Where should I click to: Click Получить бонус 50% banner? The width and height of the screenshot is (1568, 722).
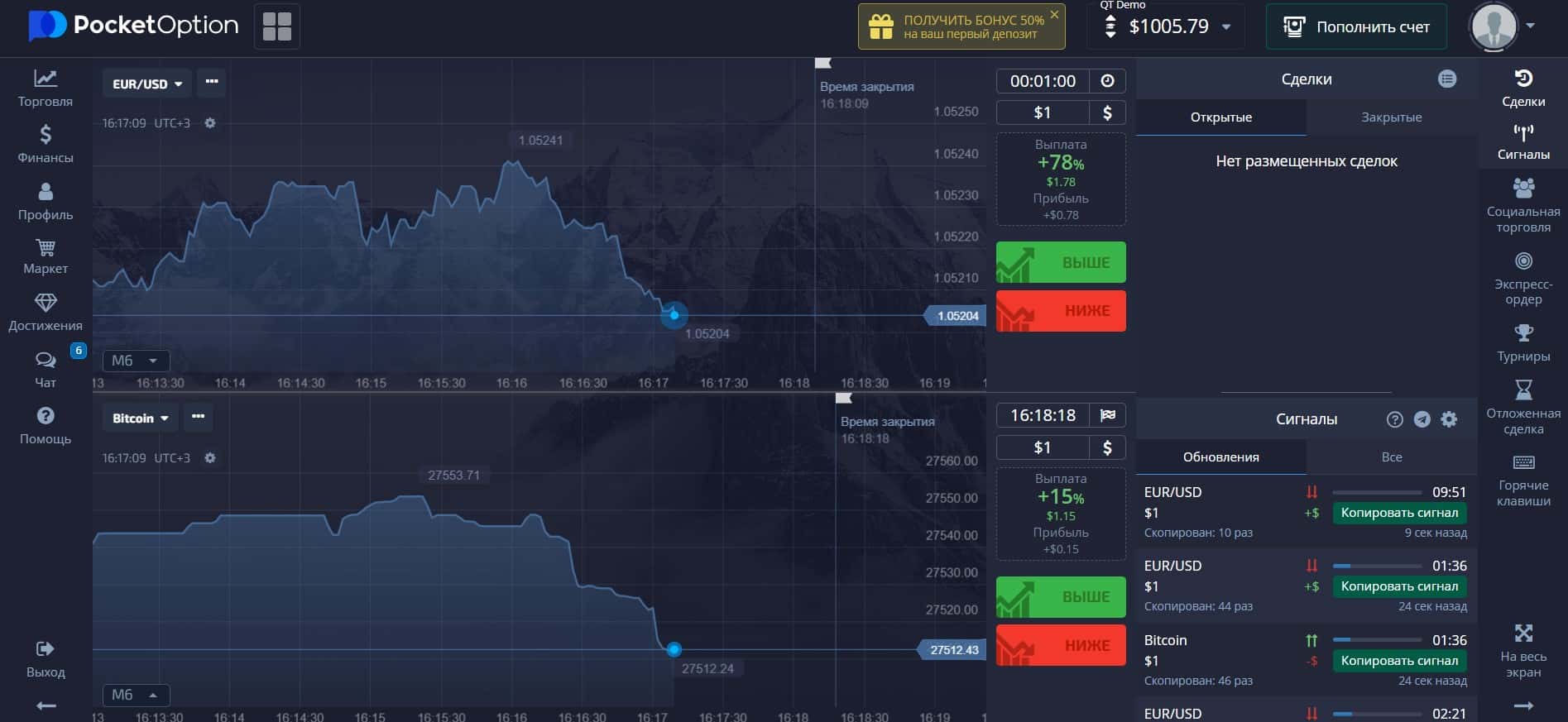[x=960, y=26]
